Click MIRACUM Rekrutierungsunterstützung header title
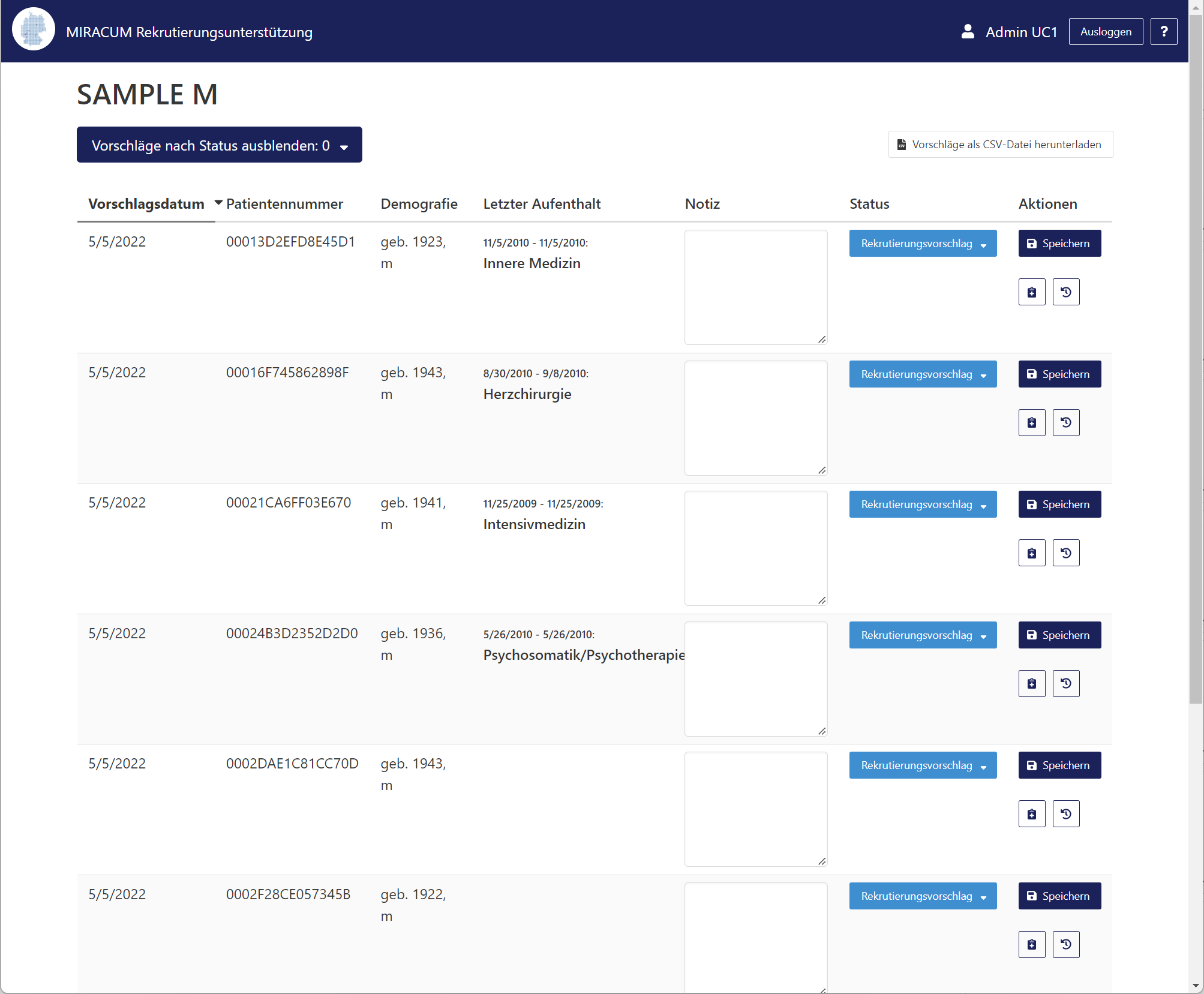This screenshot has width=1204, height=994. click(x=189, y=32)
